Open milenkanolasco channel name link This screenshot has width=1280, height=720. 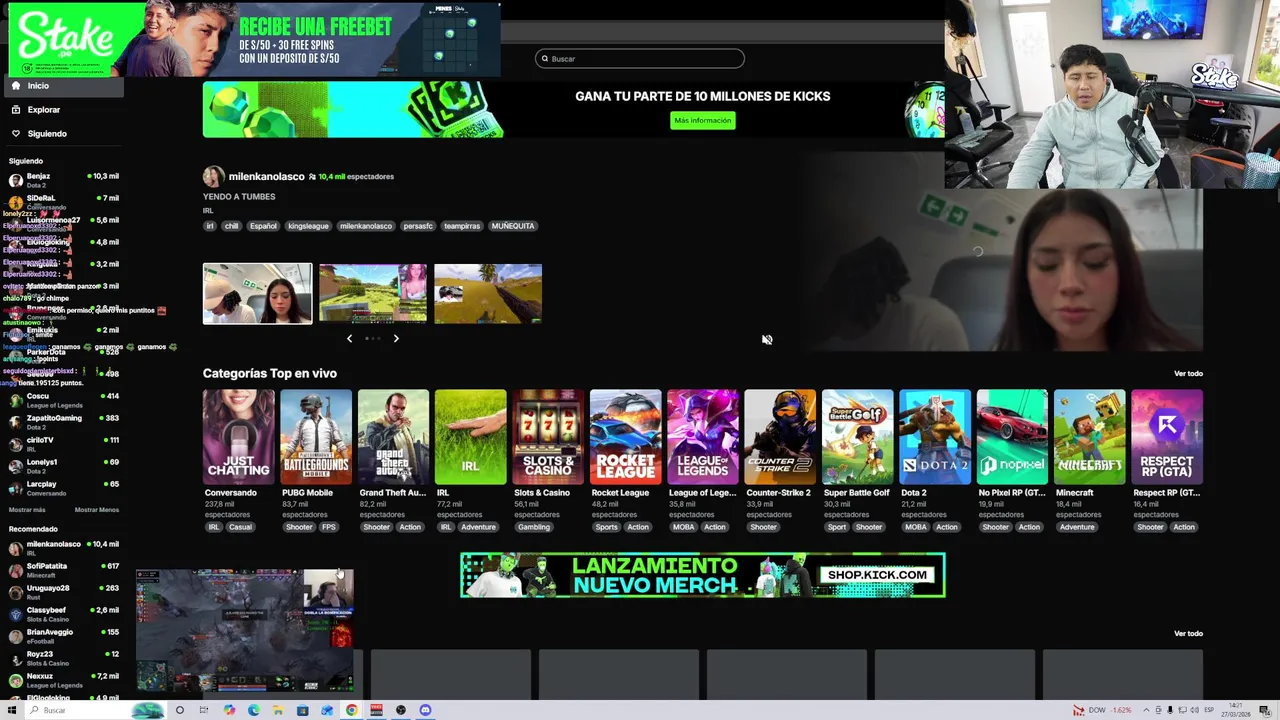click(266, 177)
